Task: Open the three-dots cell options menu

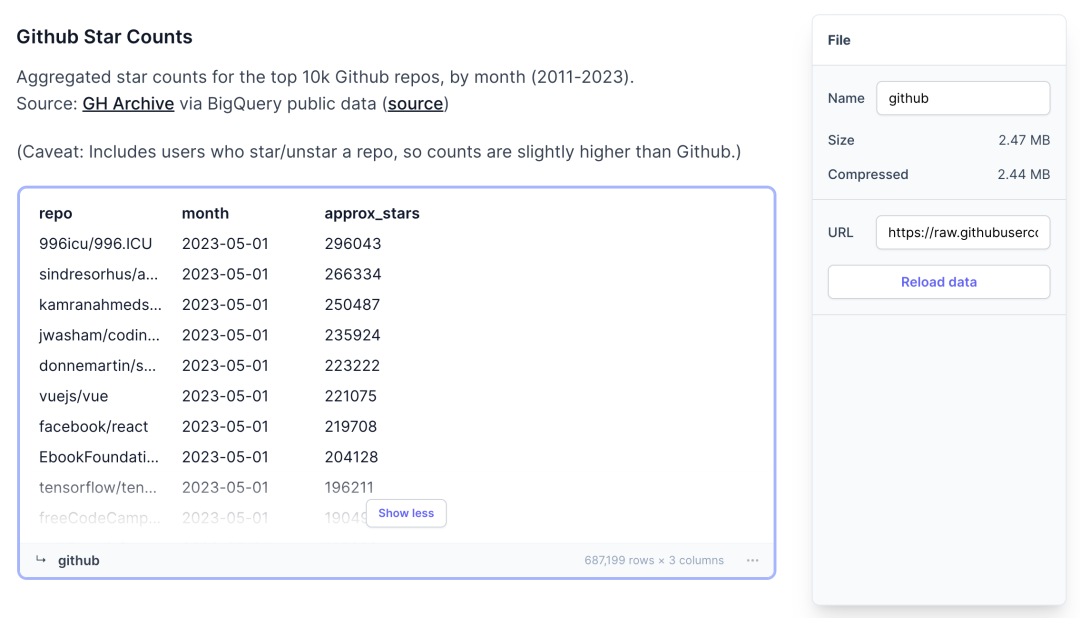Action: coord(752,560)
